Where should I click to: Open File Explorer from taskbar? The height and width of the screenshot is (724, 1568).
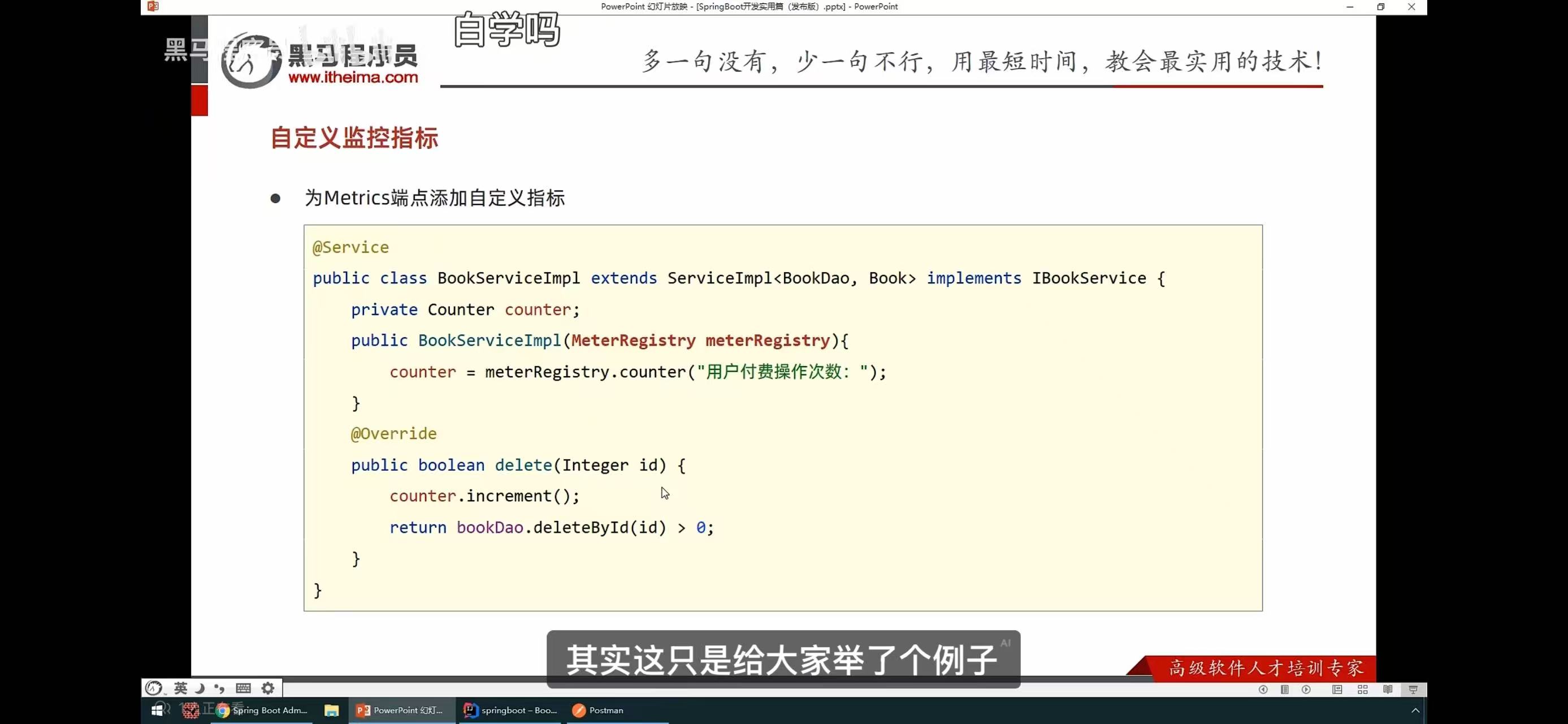click(x=331, y=710)
